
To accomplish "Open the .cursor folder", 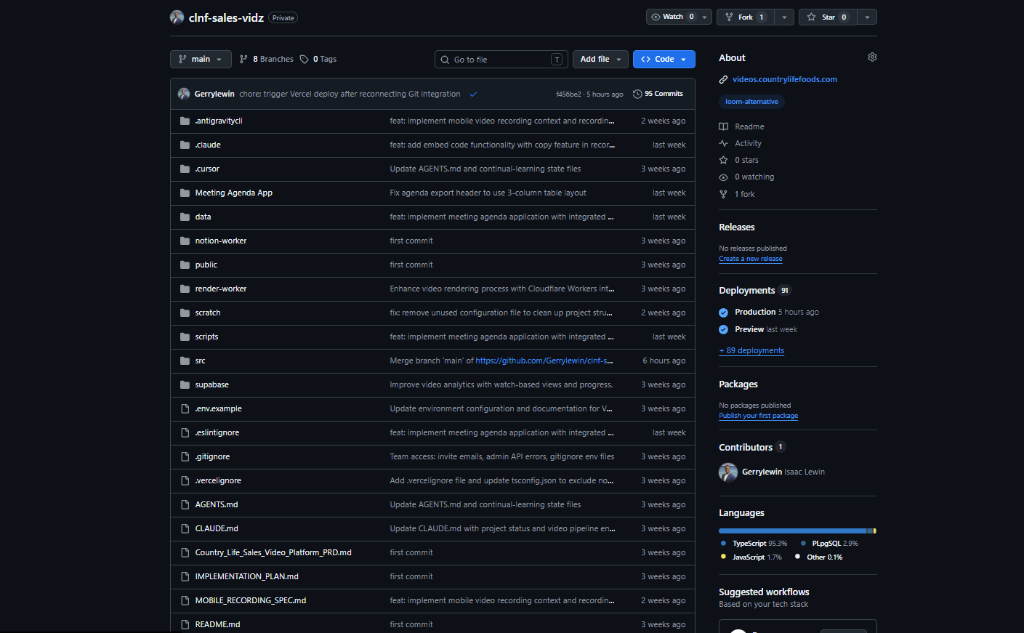I will point(207,169).
